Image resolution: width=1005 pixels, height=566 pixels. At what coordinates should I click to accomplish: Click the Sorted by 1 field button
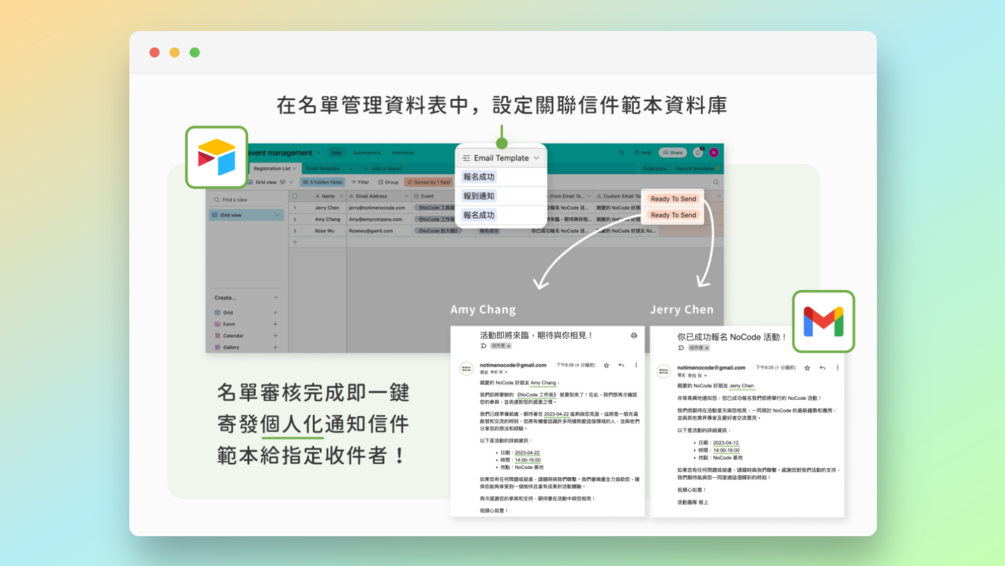[x=429, y=182]
